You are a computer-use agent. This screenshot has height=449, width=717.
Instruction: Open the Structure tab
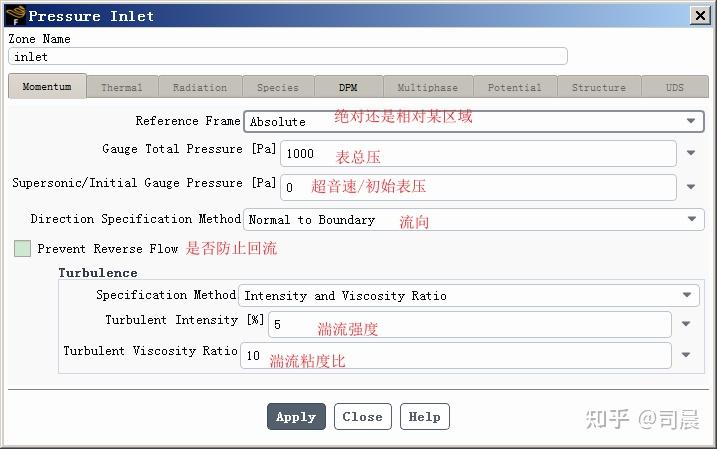(x=599, y=87)
